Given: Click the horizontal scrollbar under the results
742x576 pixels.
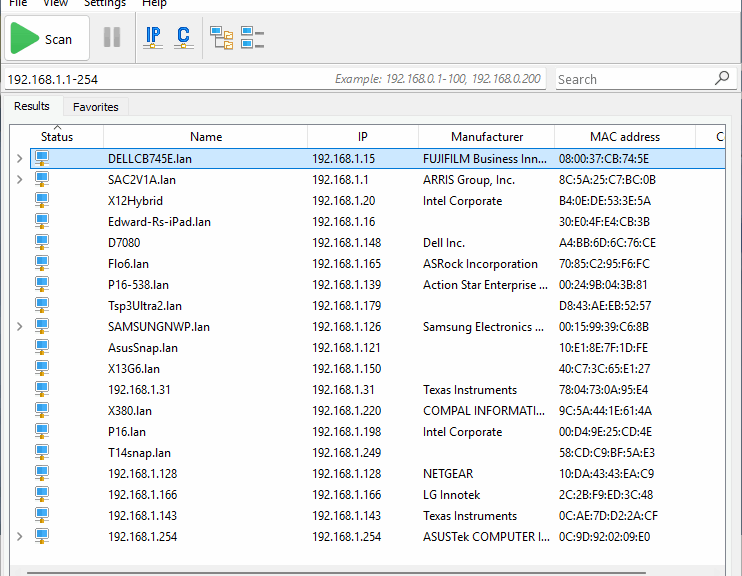Looking at the screenshot, I should click(336, 573).
